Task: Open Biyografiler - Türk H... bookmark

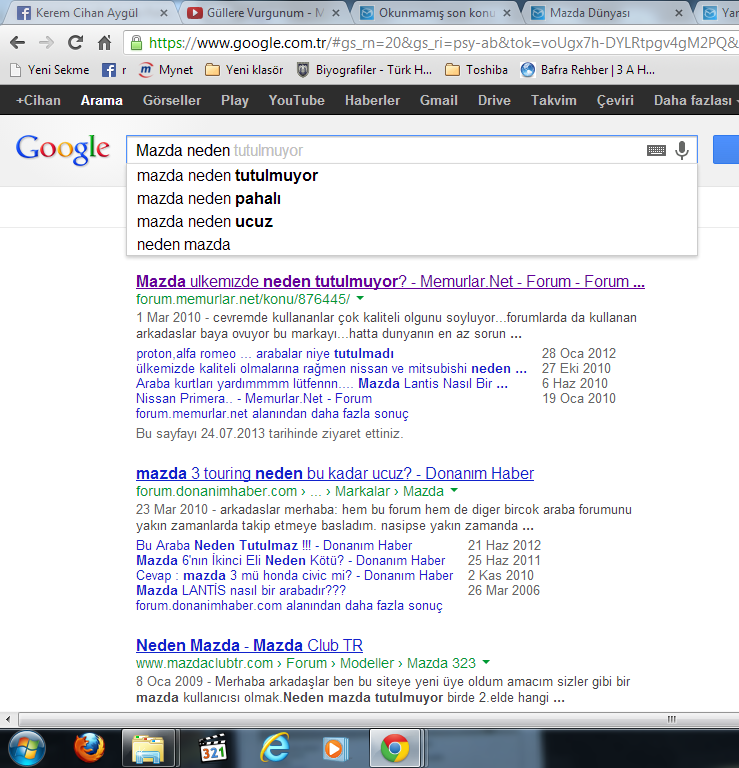Action: point(364,70)
